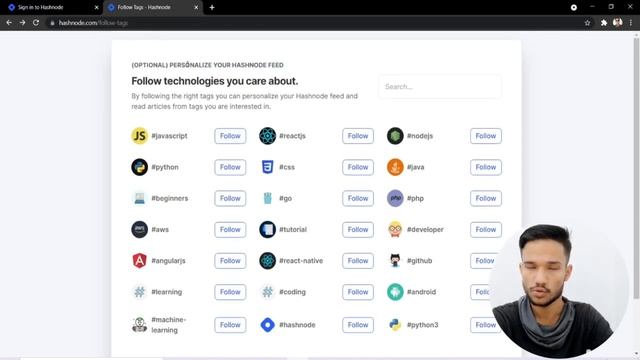This screenshot has height=360, width=640.
Task: Click the tag Search field
Action: [x=440, y=87]
